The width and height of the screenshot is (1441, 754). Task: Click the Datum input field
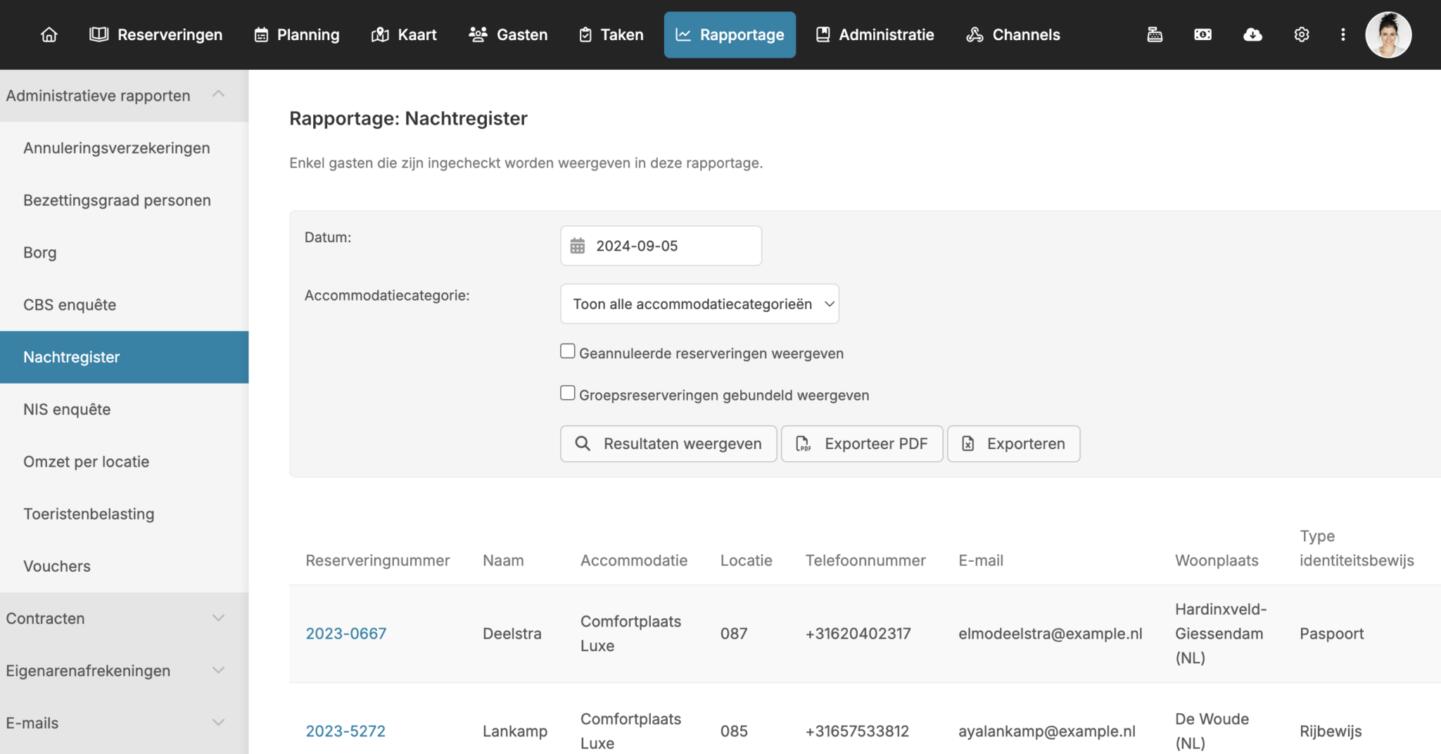point(670,246)
